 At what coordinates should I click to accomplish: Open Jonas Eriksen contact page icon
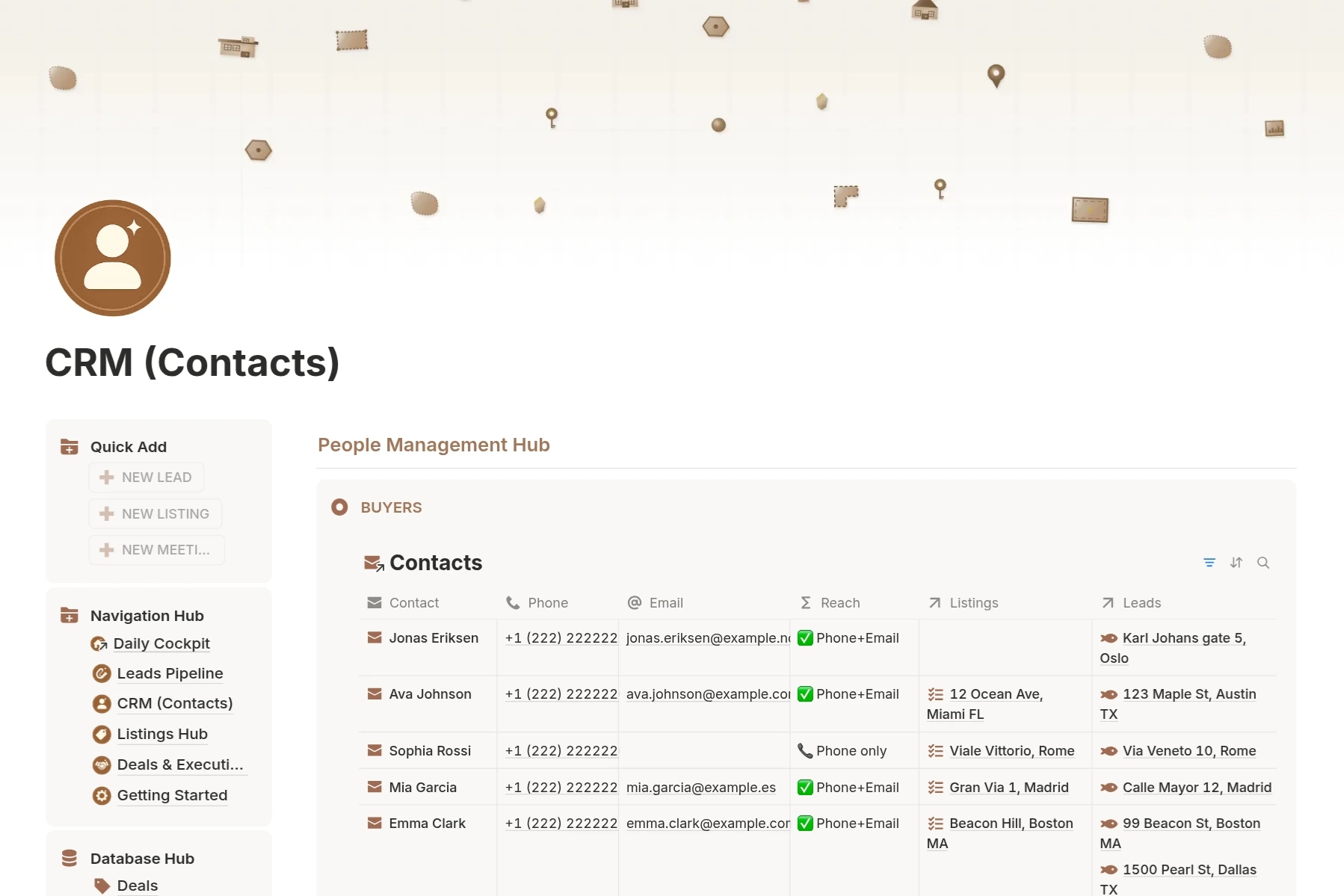point(374,638)
